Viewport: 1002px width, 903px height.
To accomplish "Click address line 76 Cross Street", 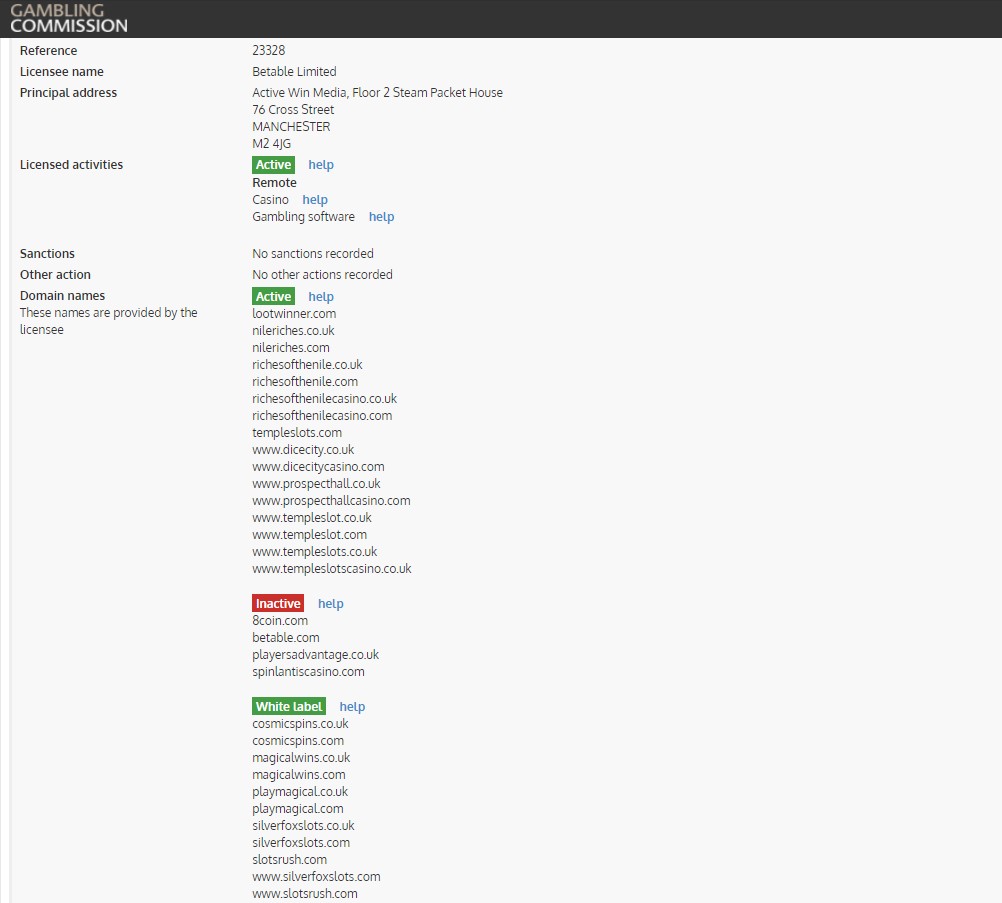I will [x=293, y=110].
